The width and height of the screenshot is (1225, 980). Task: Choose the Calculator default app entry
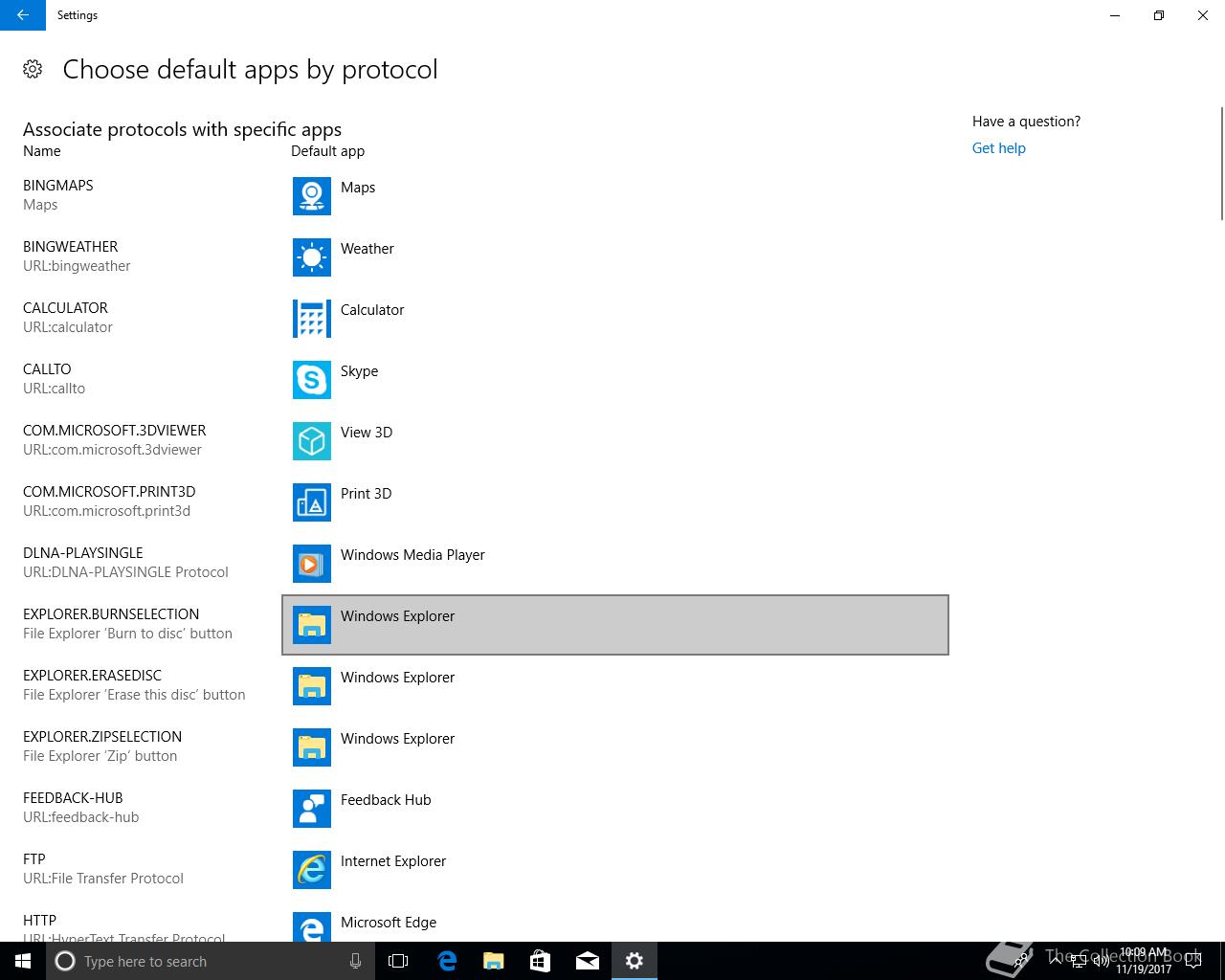tap(615, 319)
